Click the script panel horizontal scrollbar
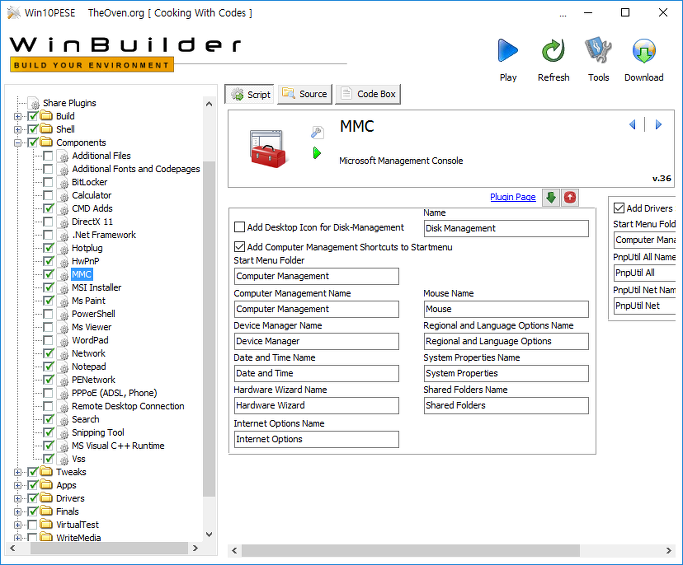This screenshot has width=683, height=565. [x=411, y=551]
